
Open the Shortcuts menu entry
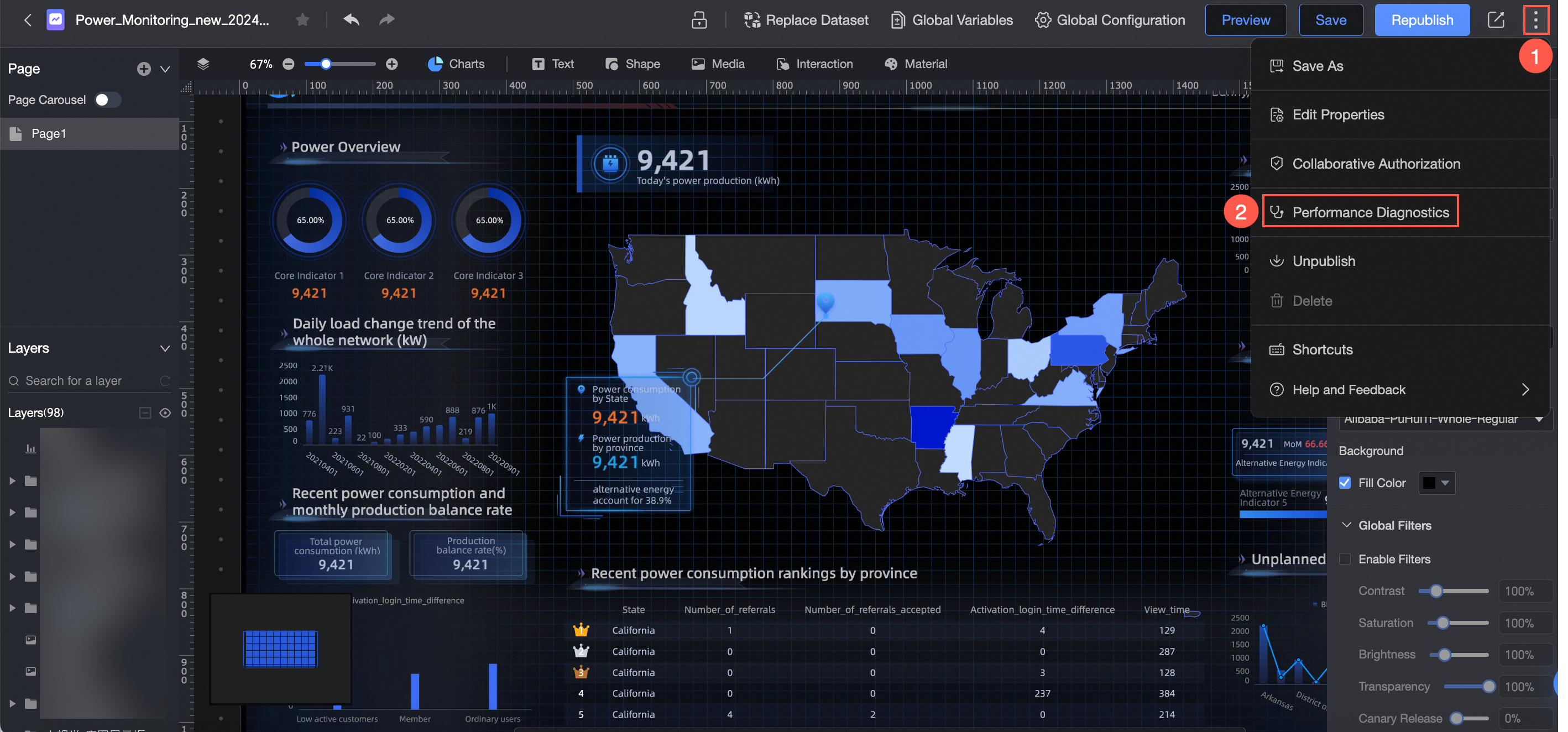[1400, 350]
